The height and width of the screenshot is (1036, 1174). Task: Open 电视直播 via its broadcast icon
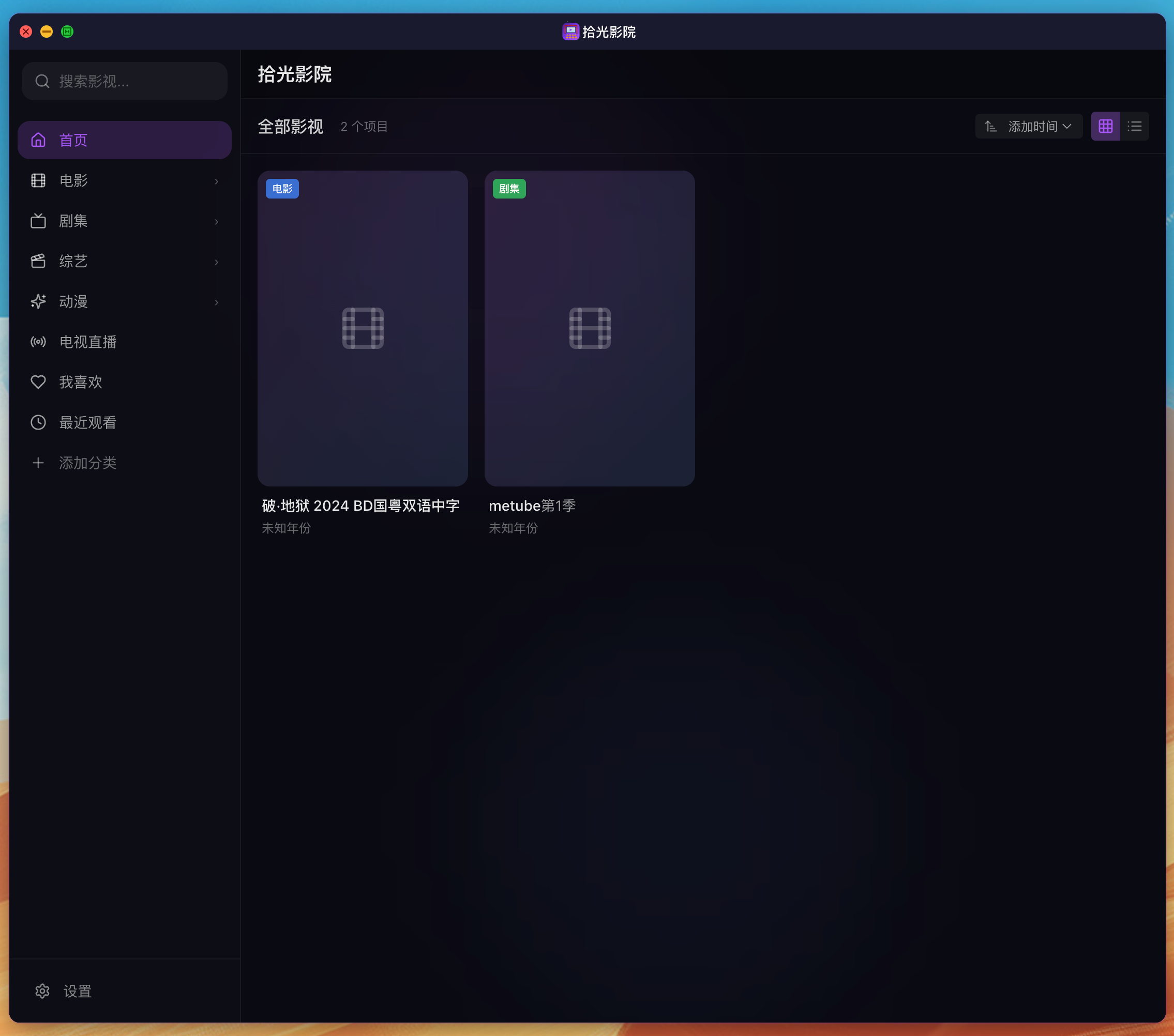click(38, 342)
